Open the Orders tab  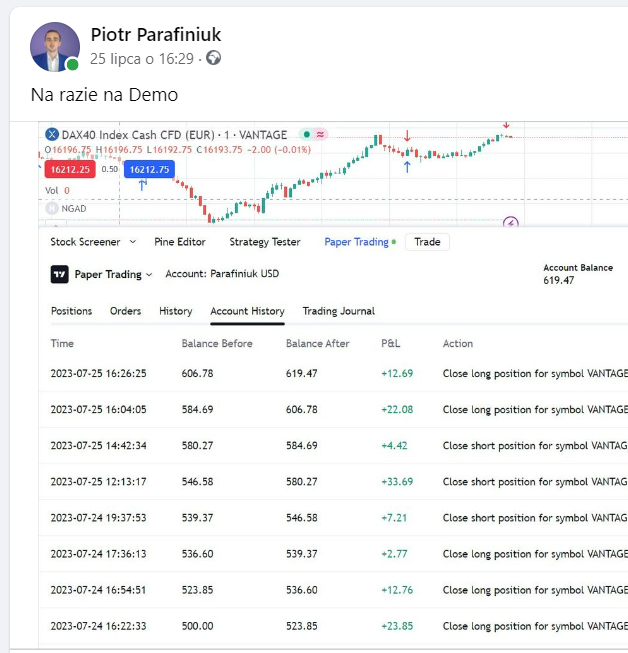(x=125, y=311)
